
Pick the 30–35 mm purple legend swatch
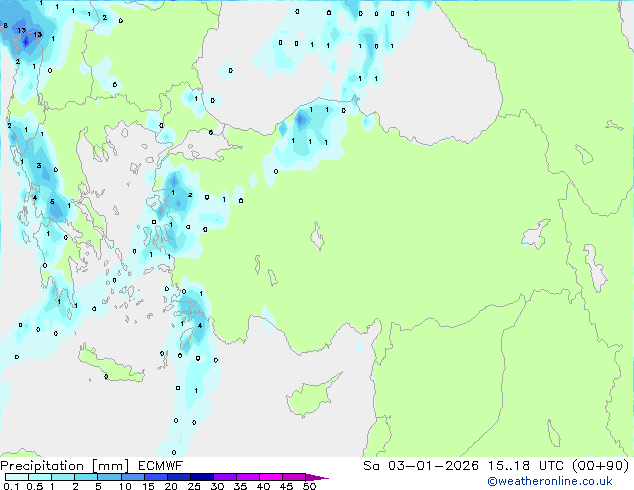(x=225, y=477)
